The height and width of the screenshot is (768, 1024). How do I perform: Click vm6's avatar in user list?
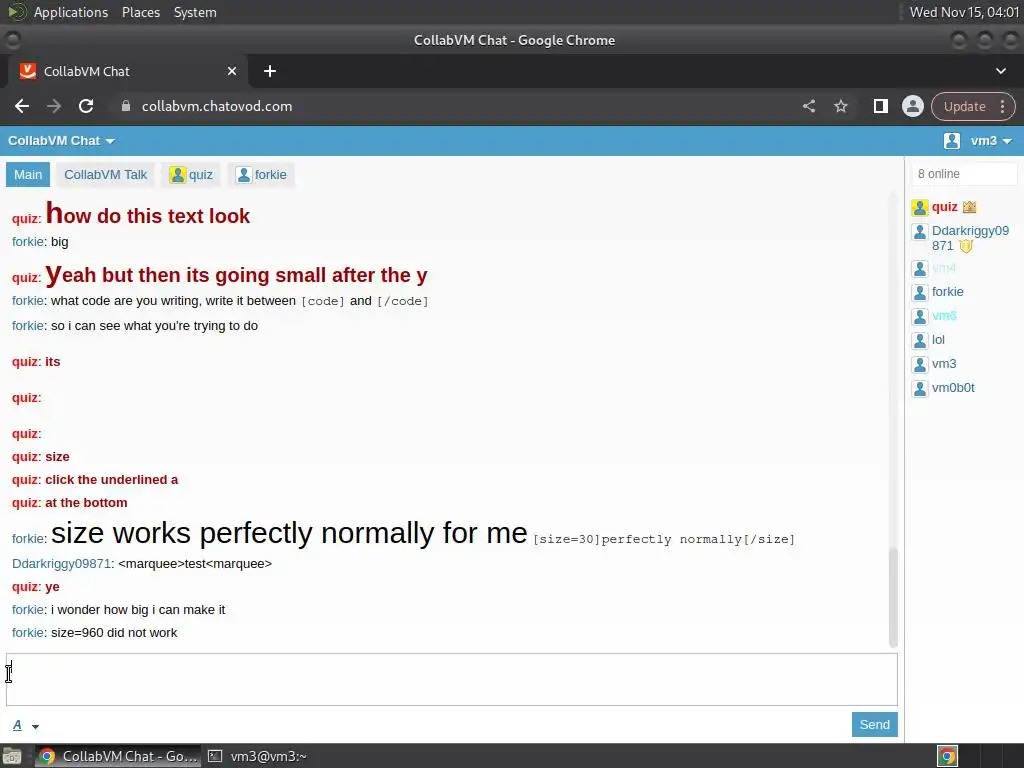click(920, 317)
